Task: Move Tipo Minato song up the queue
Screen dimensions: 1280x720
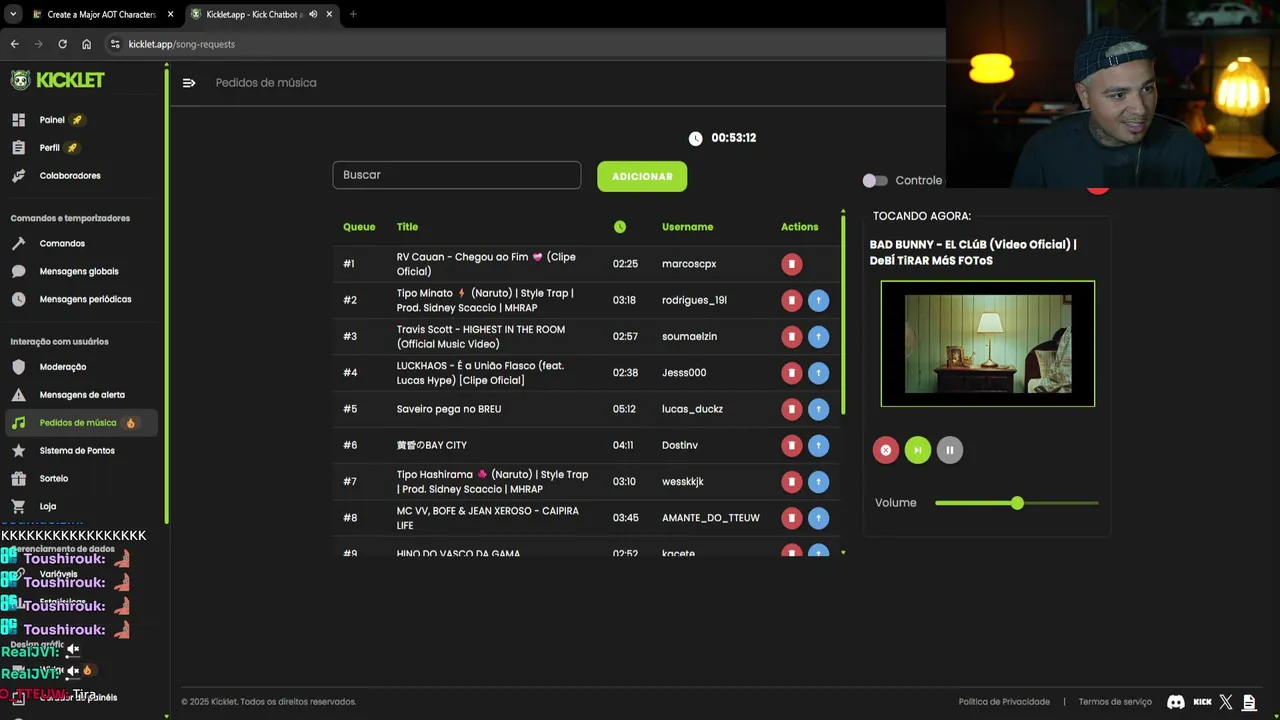Action: (x=818, y=300)
